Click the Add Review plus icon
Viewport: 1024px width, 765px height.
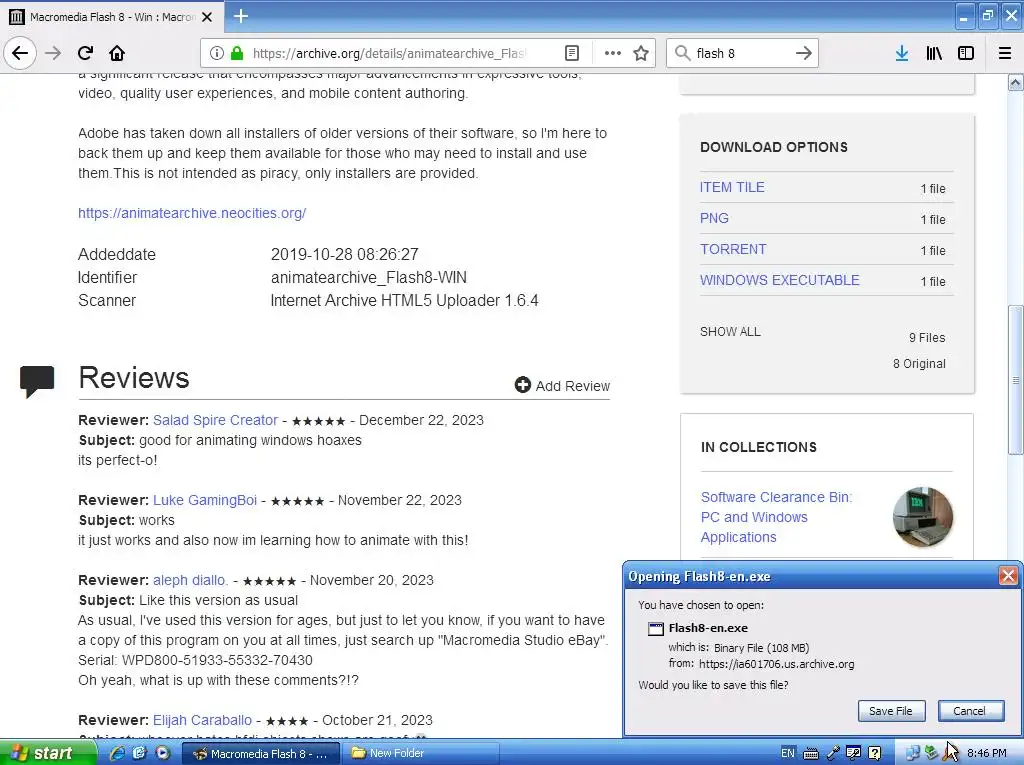(522, 385)
